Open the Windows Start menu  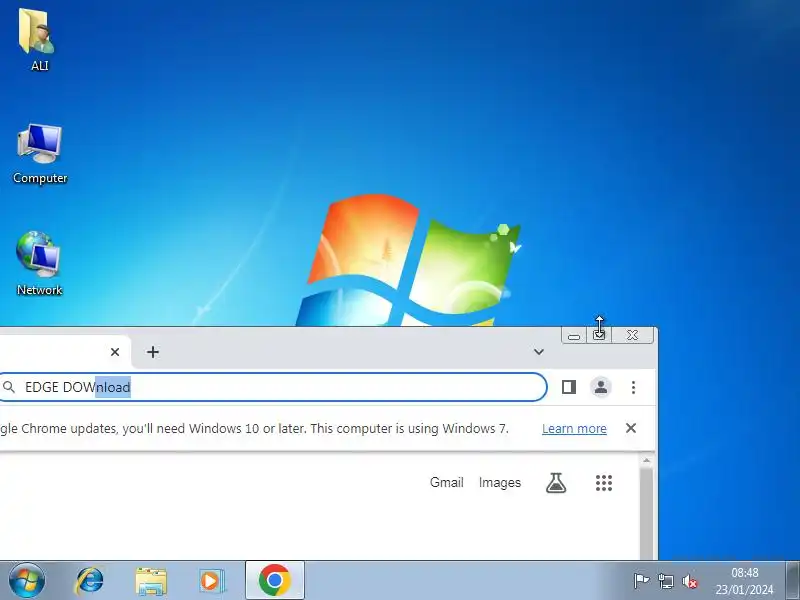27,581
